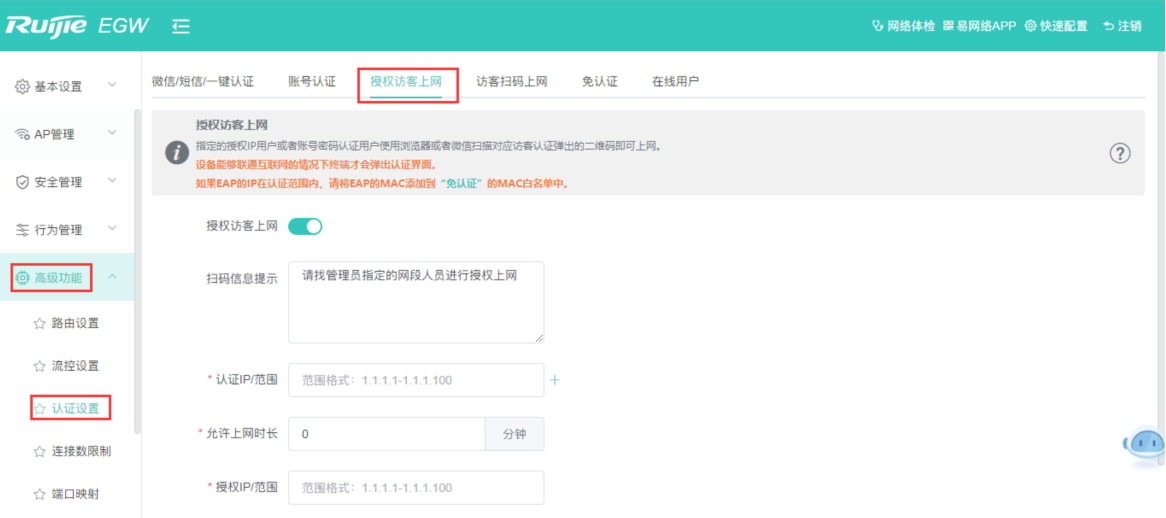Screen dimensions: 1166x518
Task: Go to 端口映射 in the sidebar
Action: [x=75, y=494]
